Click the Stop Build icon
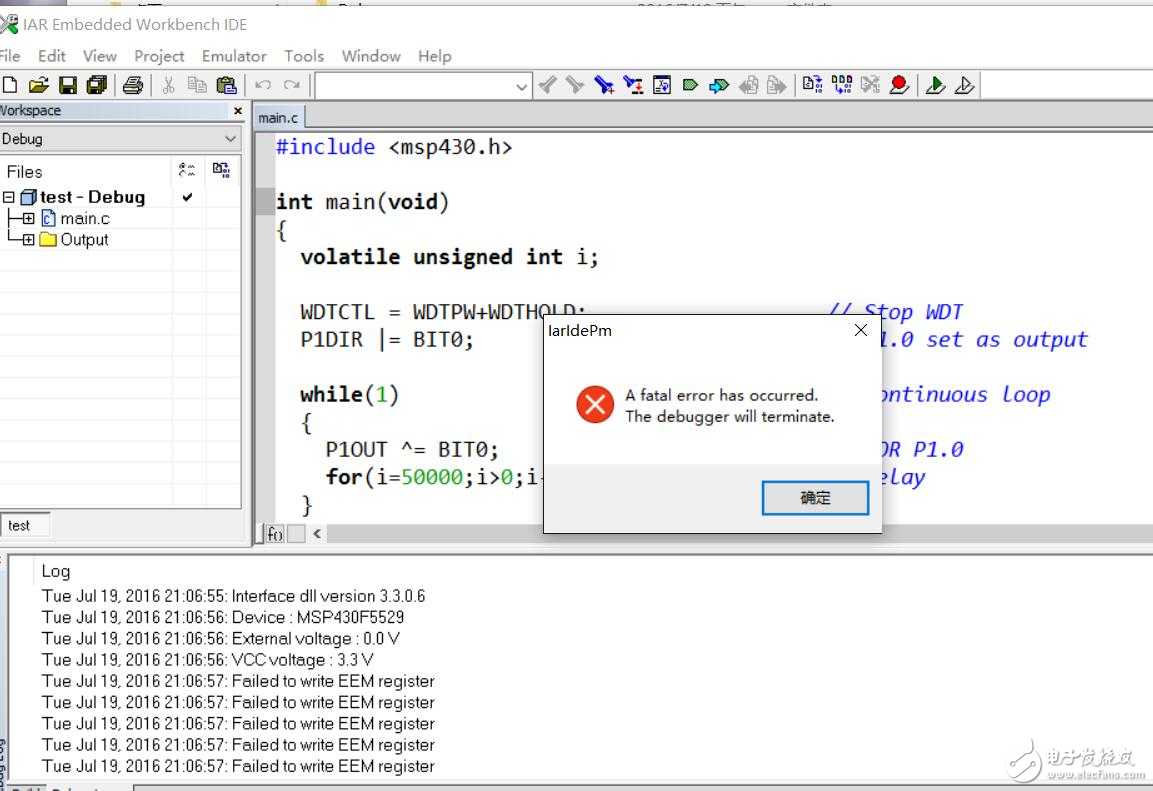The image size is (1153, 791). coord(870,85)
